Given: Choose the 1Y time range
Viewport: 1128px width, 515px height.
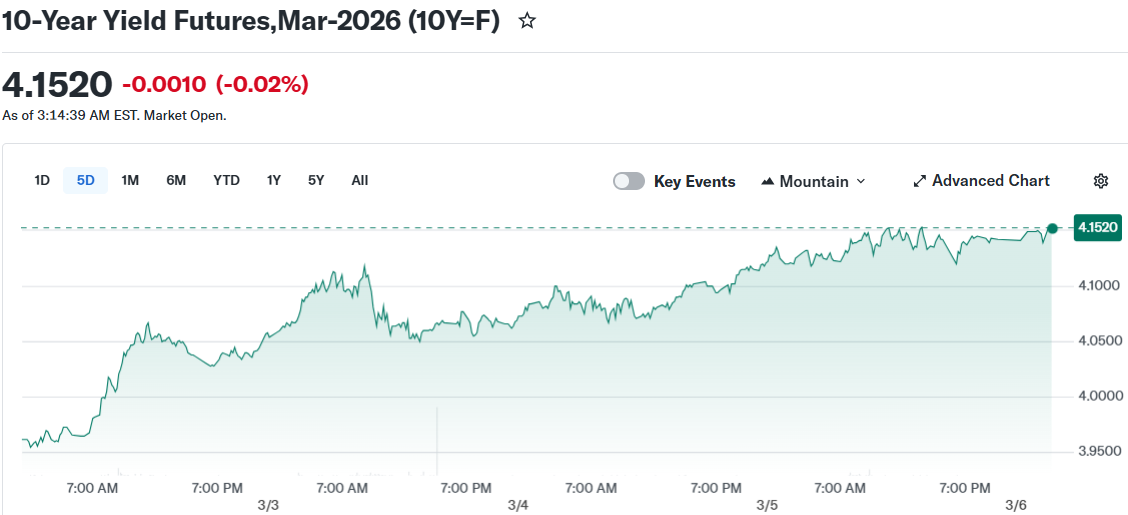Looking at the screenshot, I should click(273, 180).
